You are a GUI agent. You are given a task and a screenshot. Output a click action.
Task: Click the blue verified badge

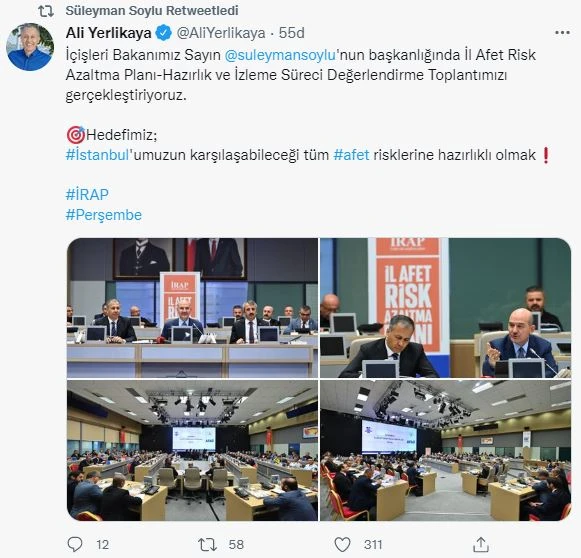pos(164,33)
